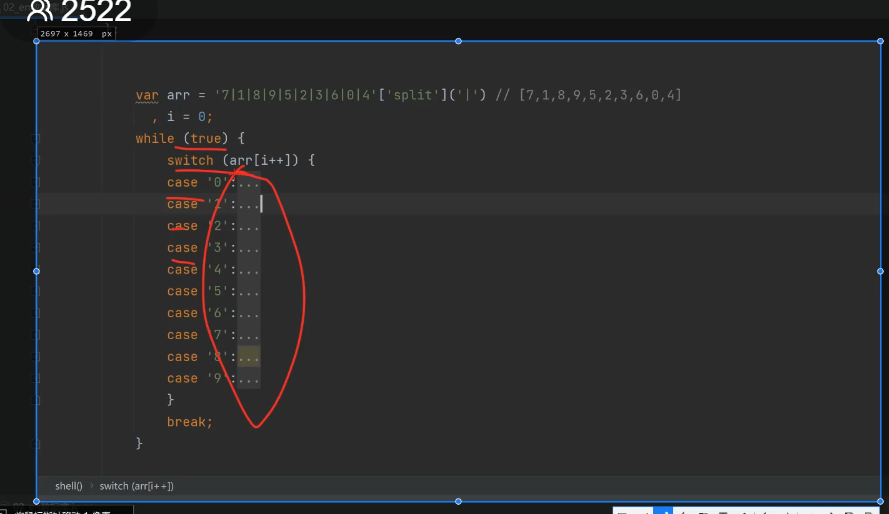The image size is (889, 514).
Task: Expand folded code after case '3'
Action: pos(248,248)
